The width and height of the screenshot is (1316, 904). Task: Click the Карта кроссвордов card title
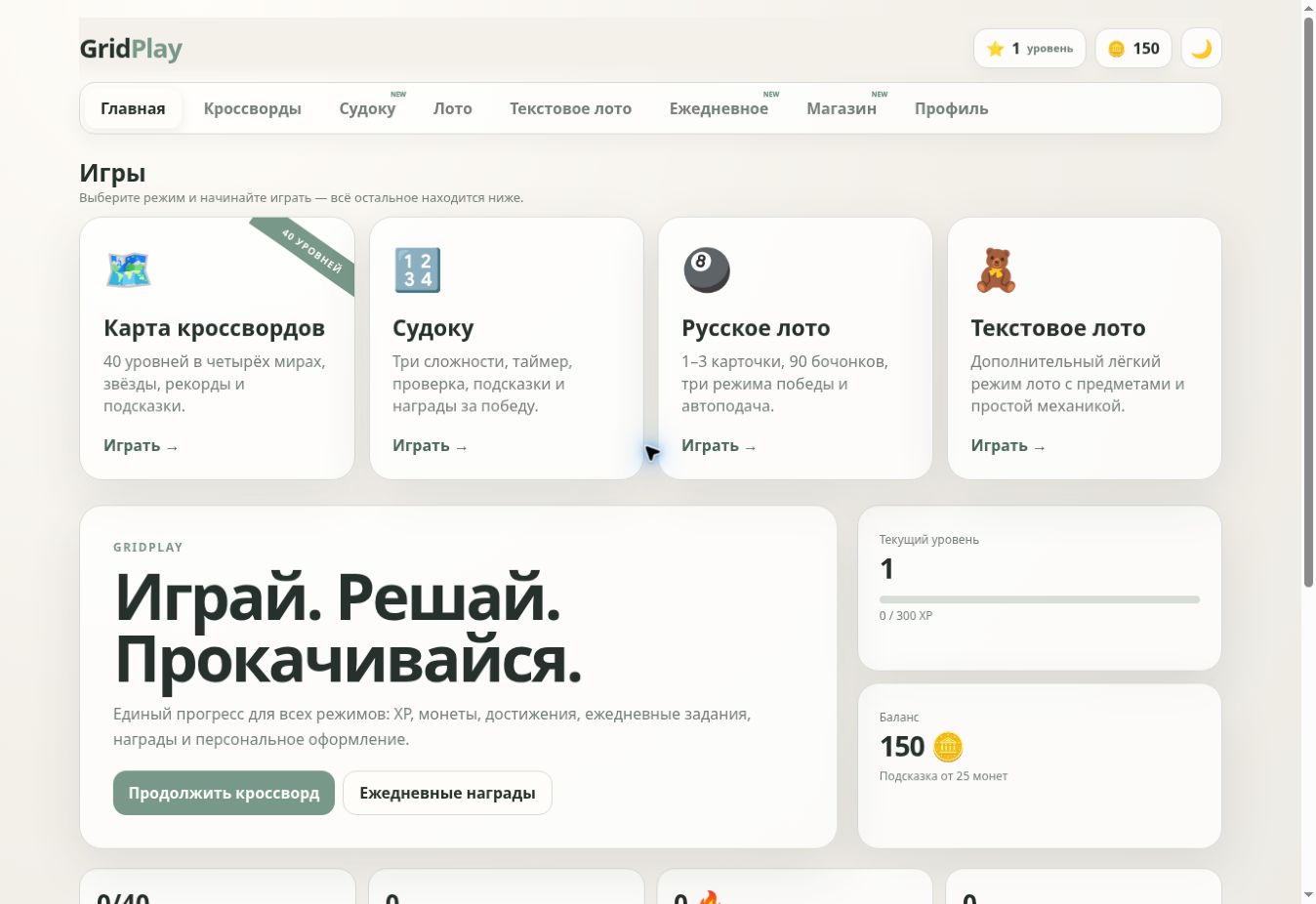tap(214, 328)
